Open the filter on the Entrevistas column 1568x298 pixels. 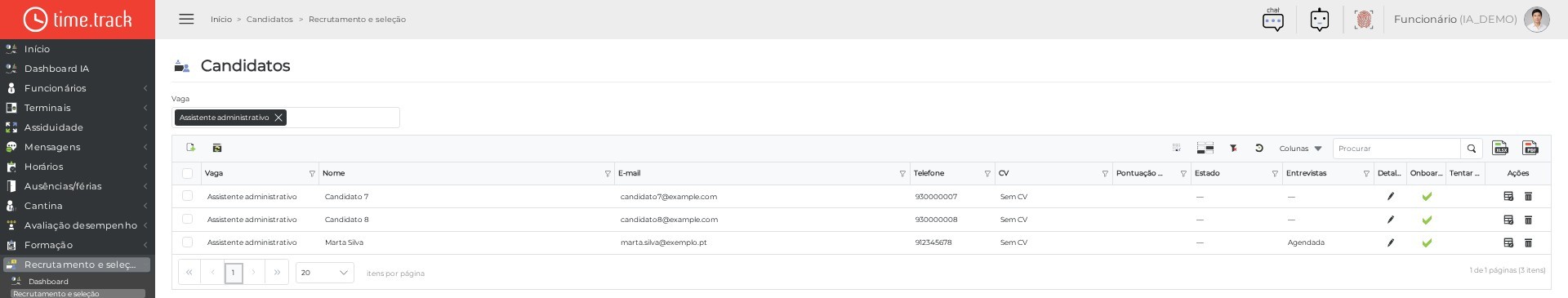pyautogui.click(x=1366, y=174)
